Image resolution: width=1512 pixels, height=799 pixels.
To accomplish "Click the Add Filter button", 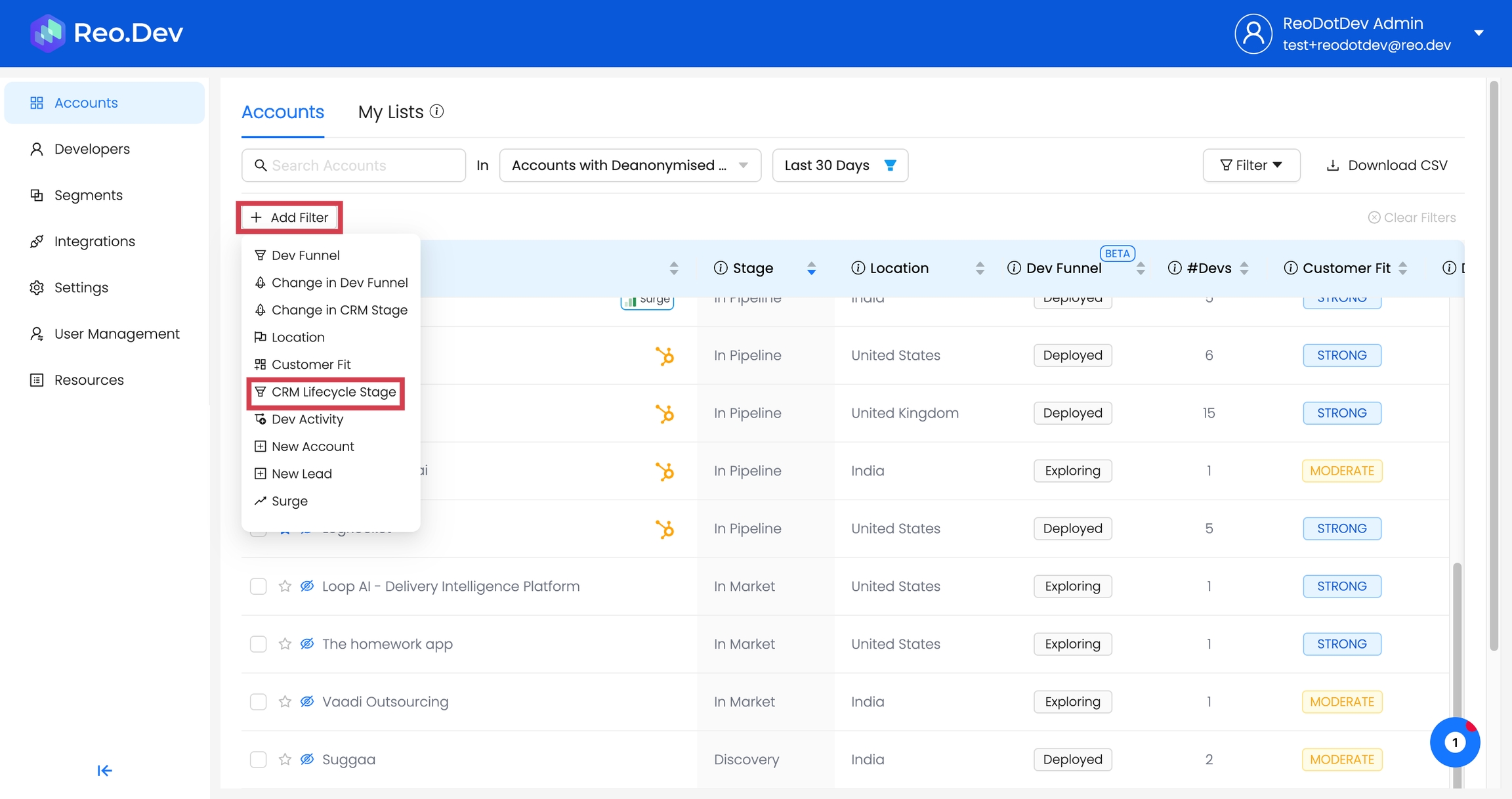I will [x=289, y=217].
